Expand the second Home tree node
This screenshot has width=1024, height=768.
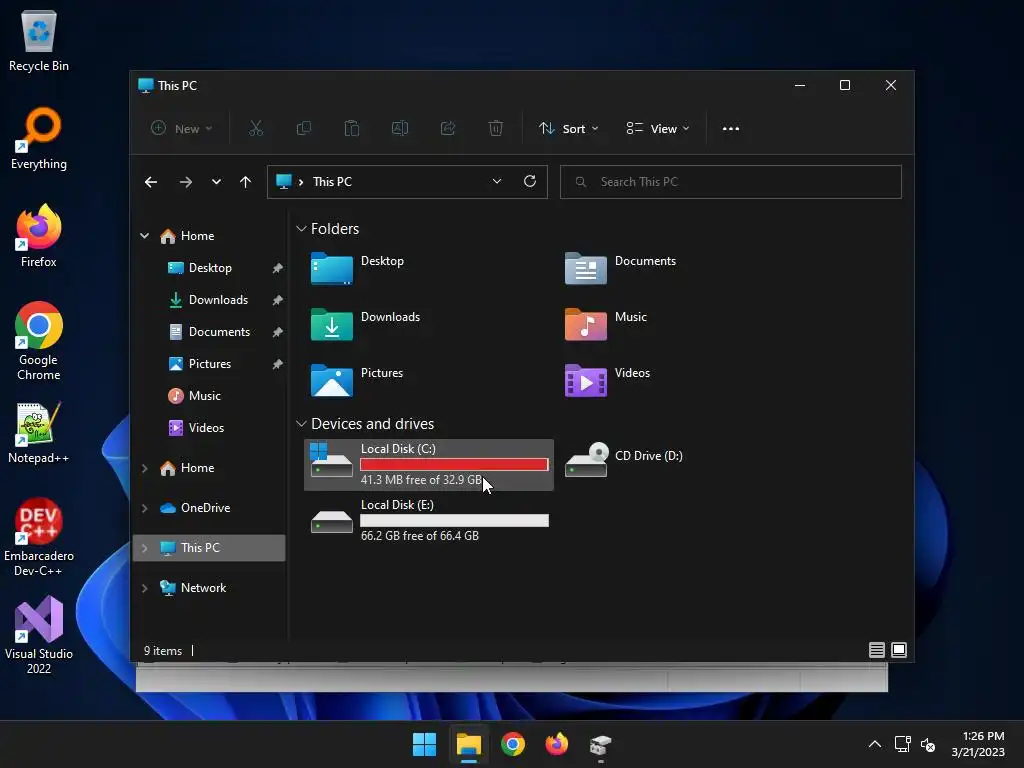click(x=144, y=468)
